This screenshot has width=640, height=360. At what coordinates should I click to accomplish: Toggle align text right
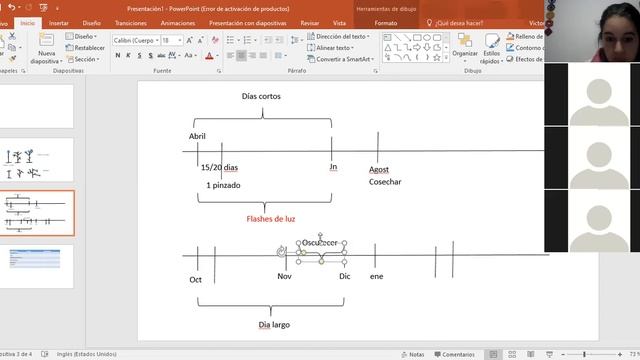coord(252,55)
